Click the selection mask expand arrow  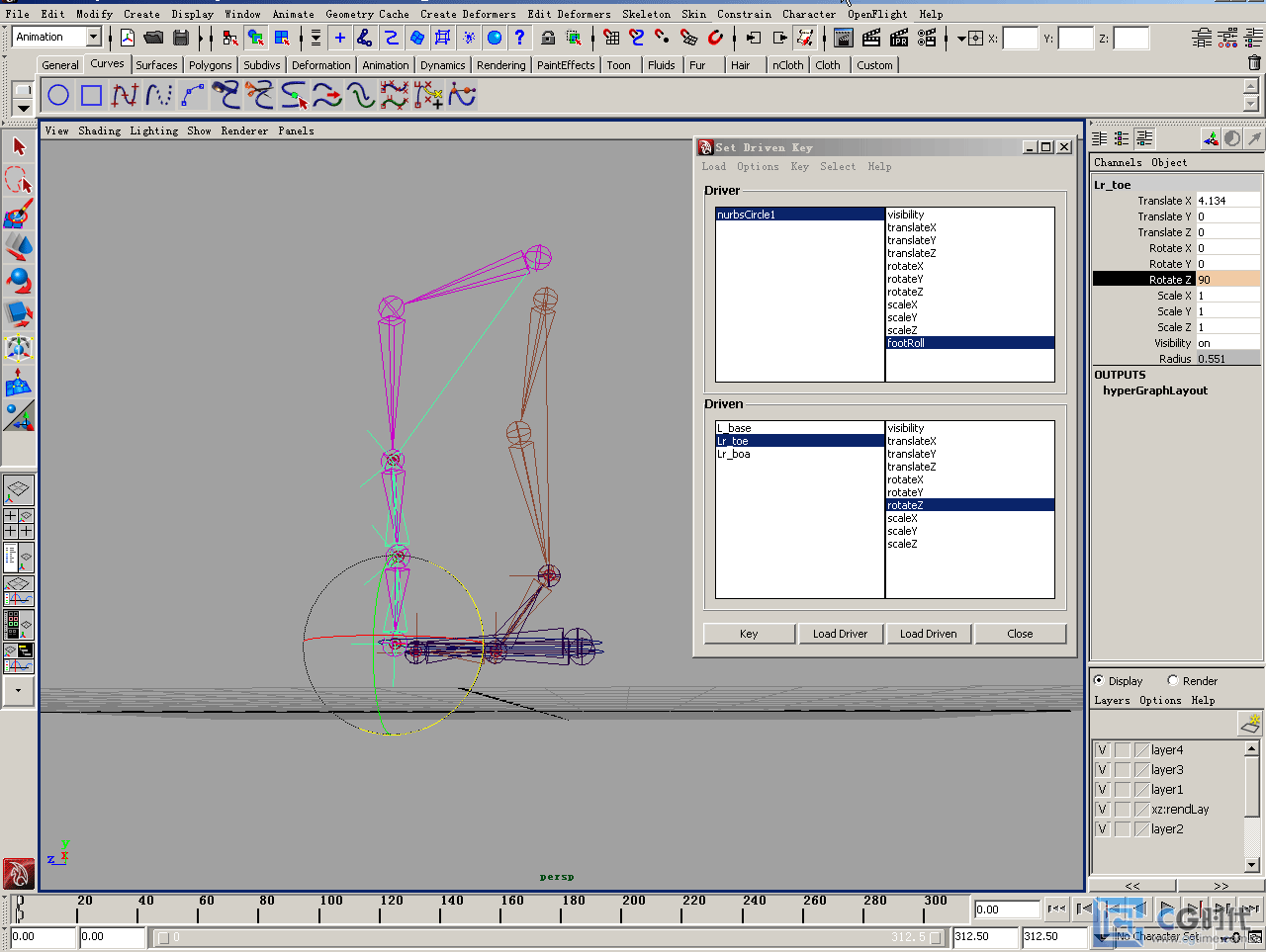tap(315, 38)
